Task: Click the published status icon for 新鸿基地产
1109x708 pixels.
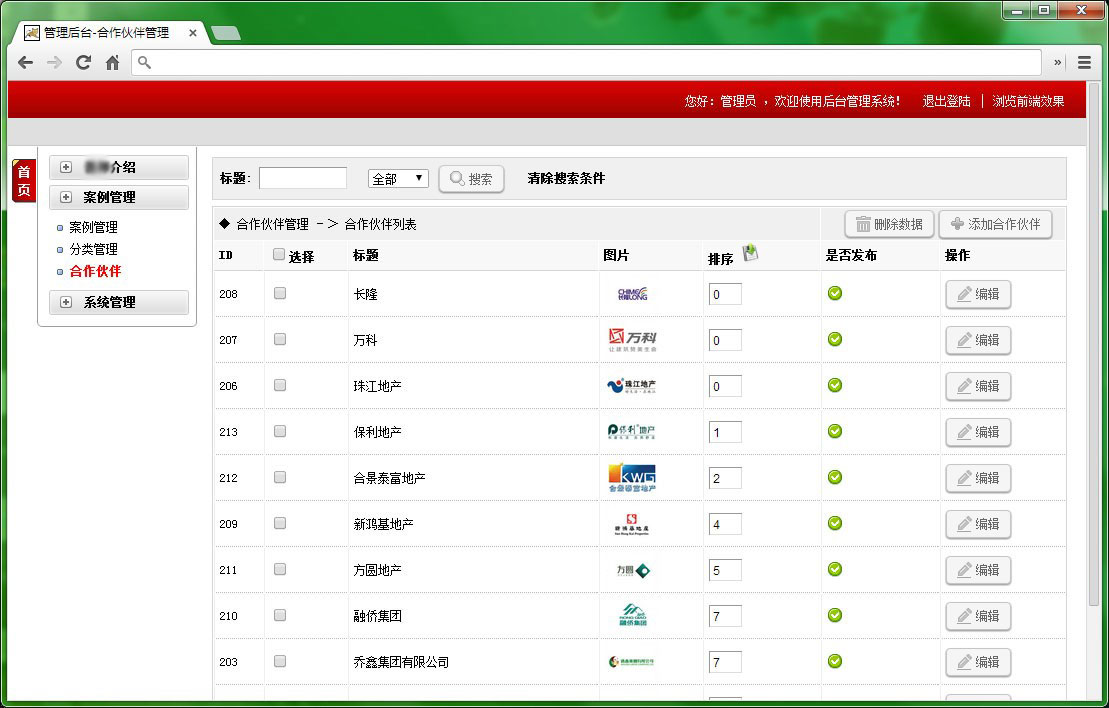Action: [x=835, y=523]
